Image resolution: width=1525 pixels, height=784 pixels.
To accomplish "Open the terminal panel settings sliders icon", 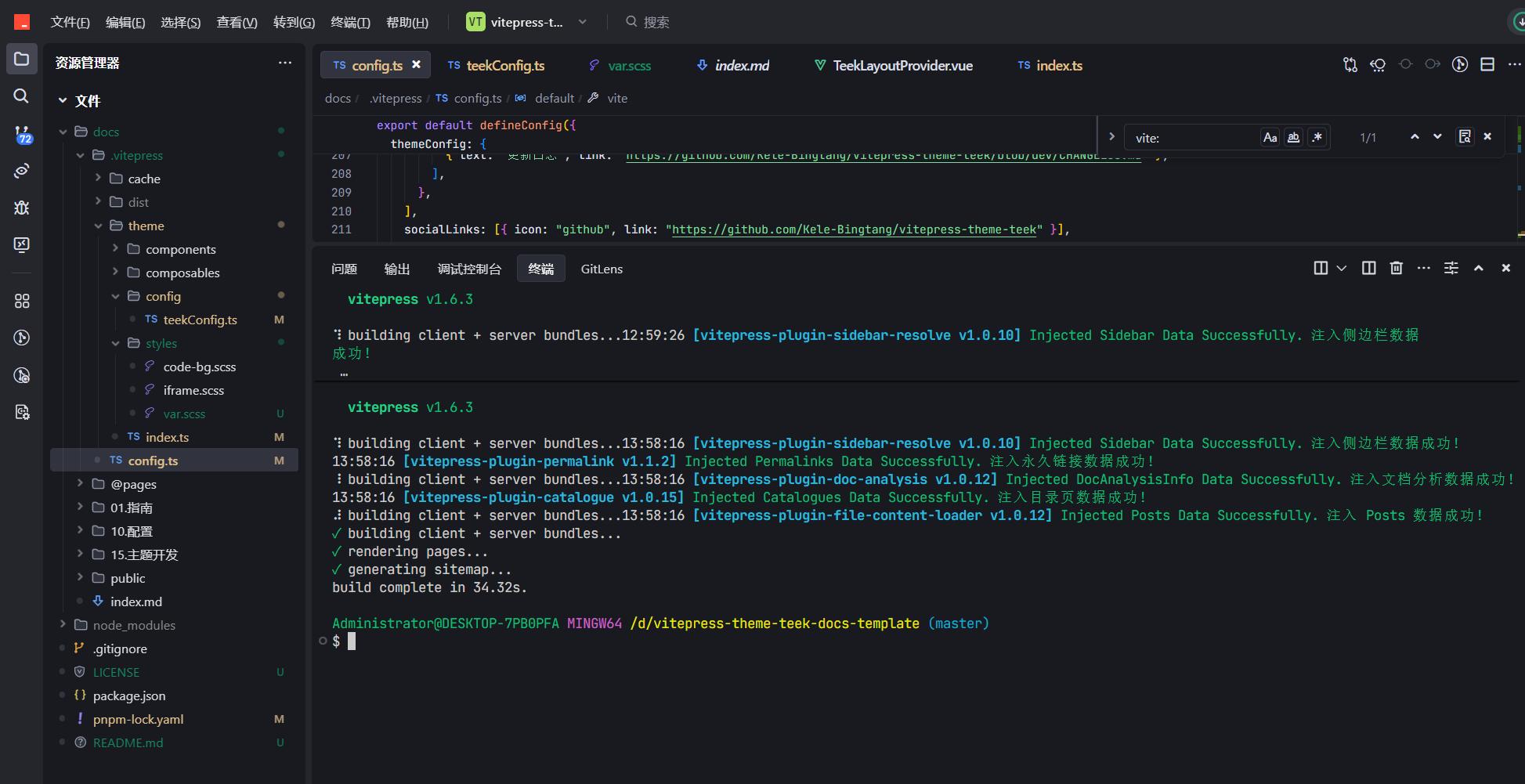I will point(1451,268).
